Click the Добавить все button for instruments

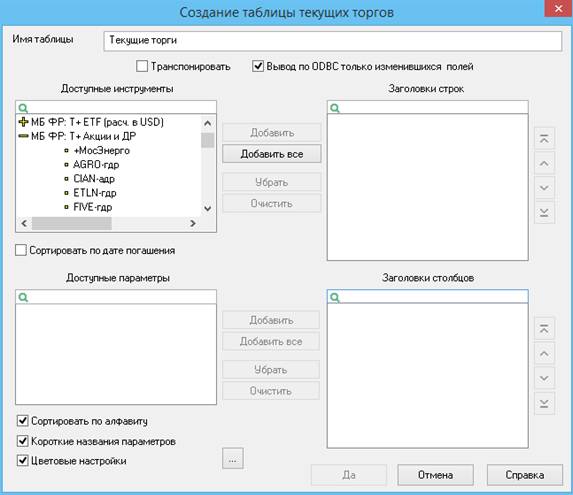pos(272,154)
